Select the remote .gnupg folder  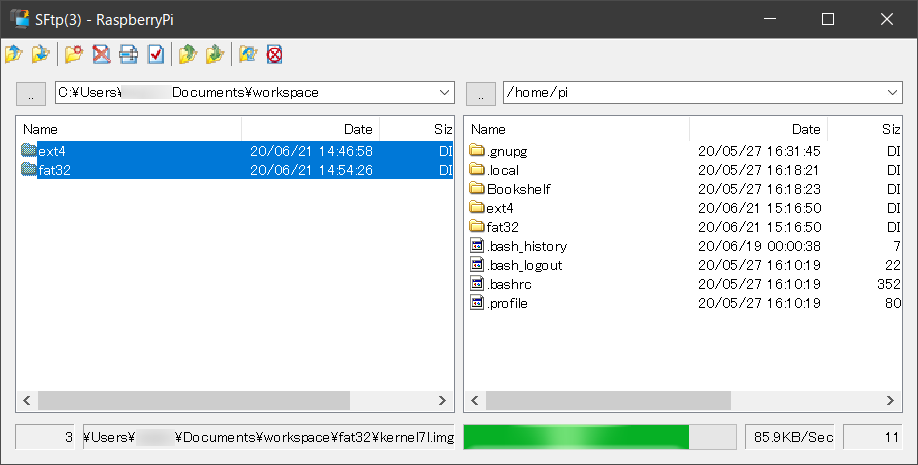click(x=498, y=151)
